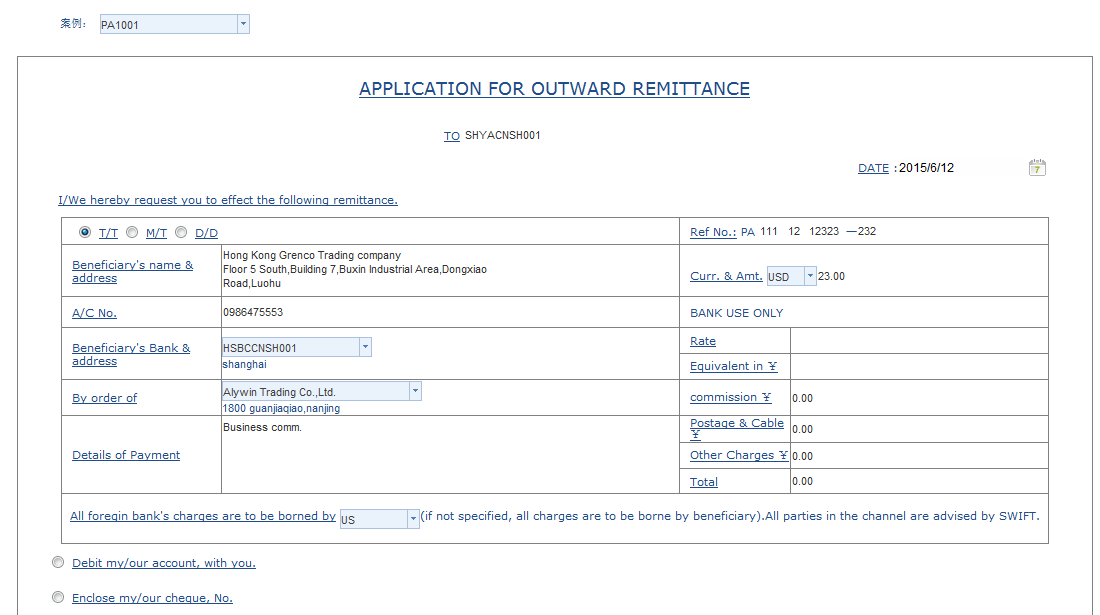Click the T/T label link
1100x615 pixels.
tap(108, 233)
